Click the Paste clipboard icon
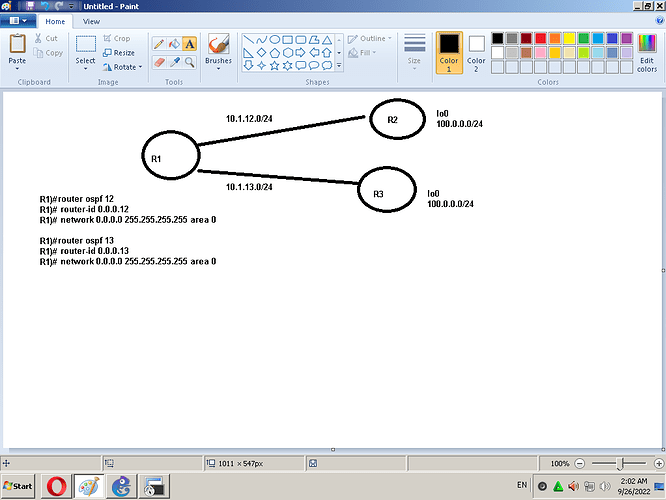The image size is (666, 500). [x=17, y=44]
